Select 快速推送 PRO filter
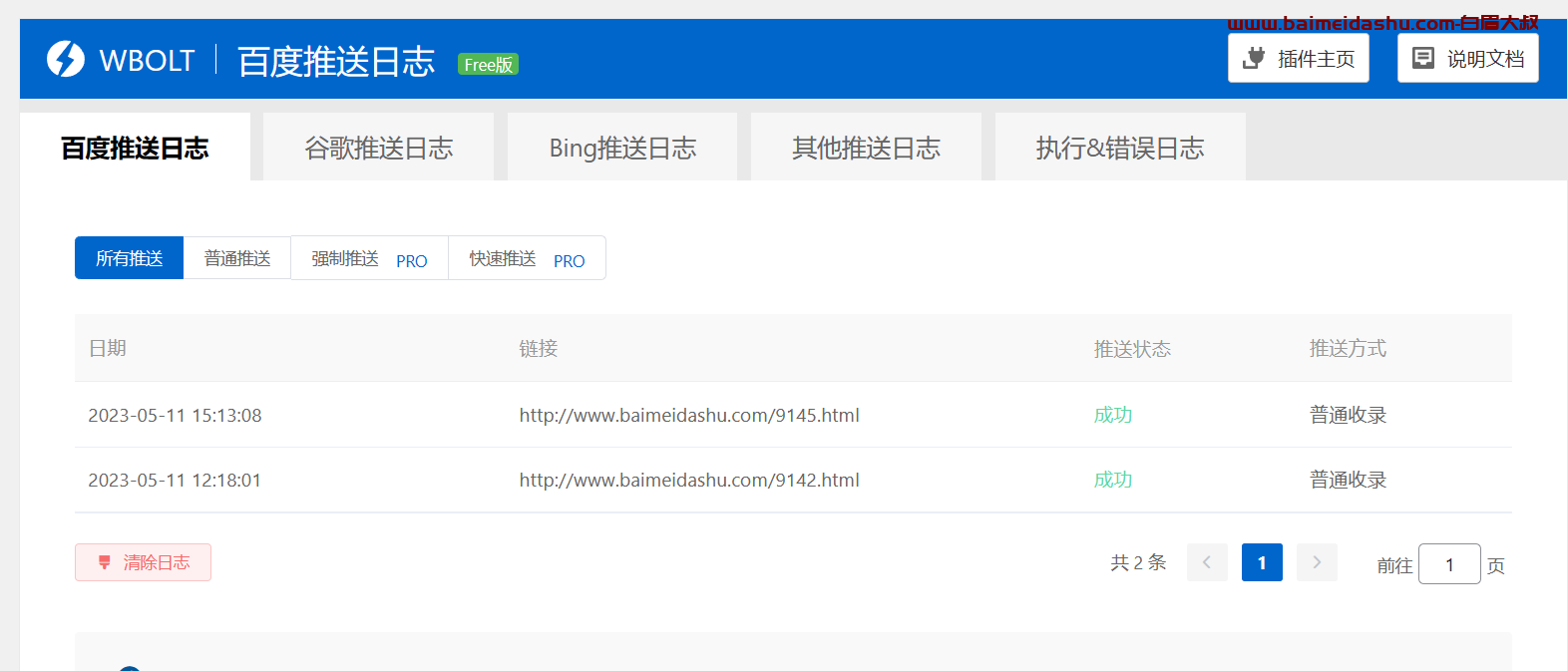The height and width of the screenshot is (671, 1568). click(x=527, y=258)
